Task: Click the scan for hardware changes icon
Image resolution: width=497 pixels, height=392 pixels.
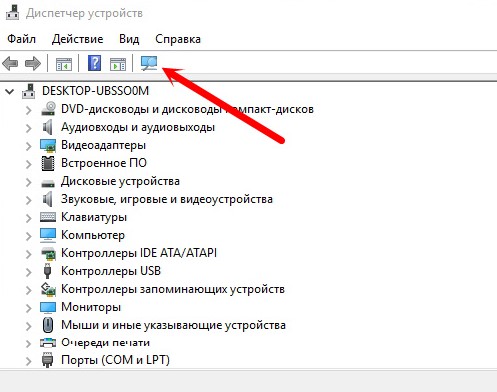Action: pyautogui.click(x=149, y=63)
